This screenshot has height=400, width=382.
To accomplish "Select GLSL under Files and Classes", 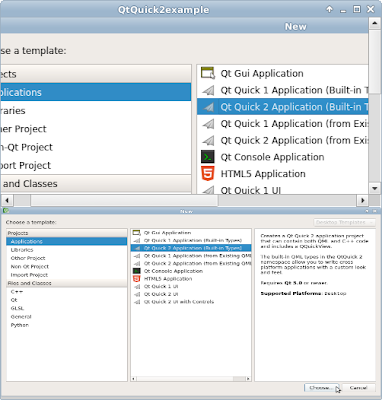I will pos(67,308).
